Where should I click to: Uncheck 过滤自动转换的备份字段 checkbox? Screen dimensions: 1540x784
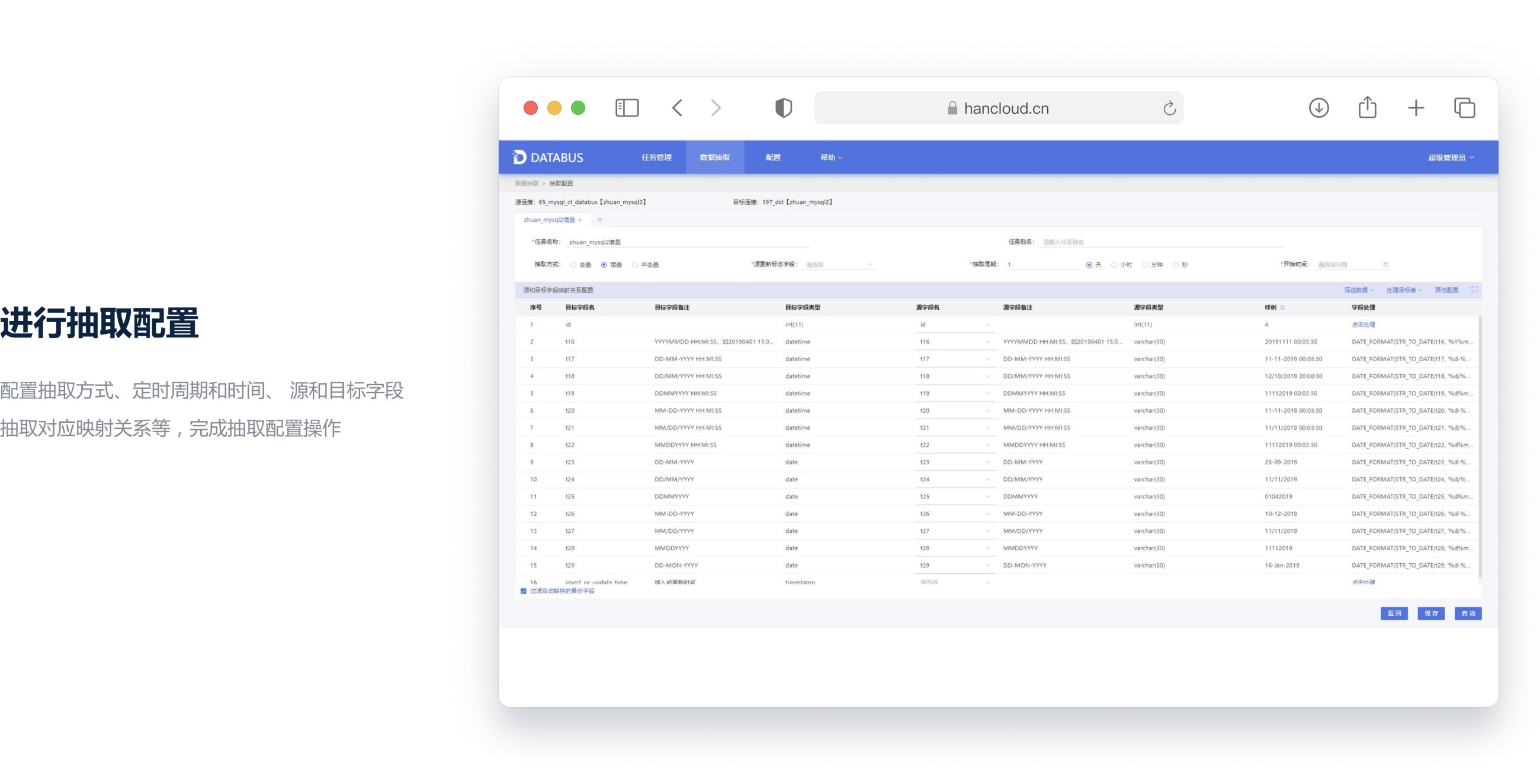[523, 591]
